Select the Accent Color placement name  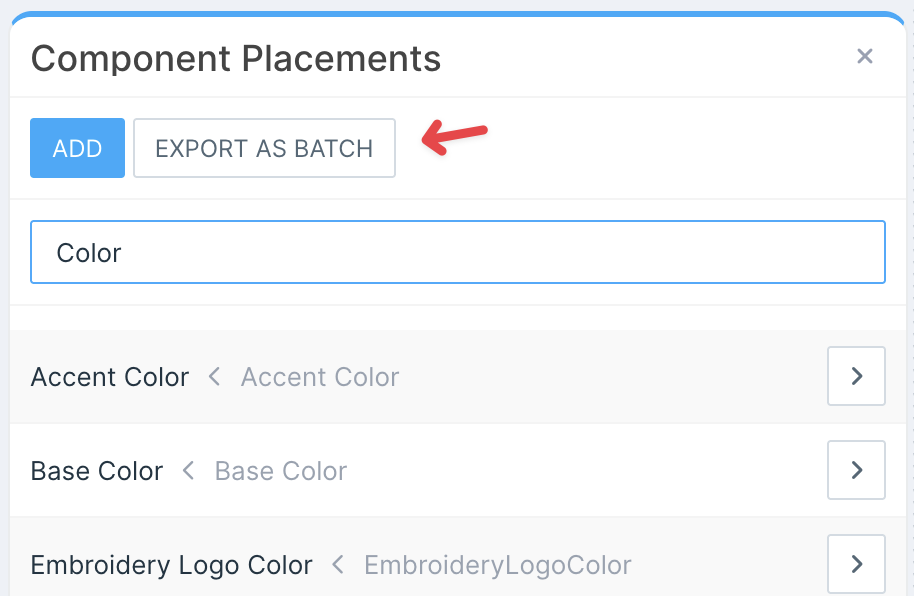point(110,377)
